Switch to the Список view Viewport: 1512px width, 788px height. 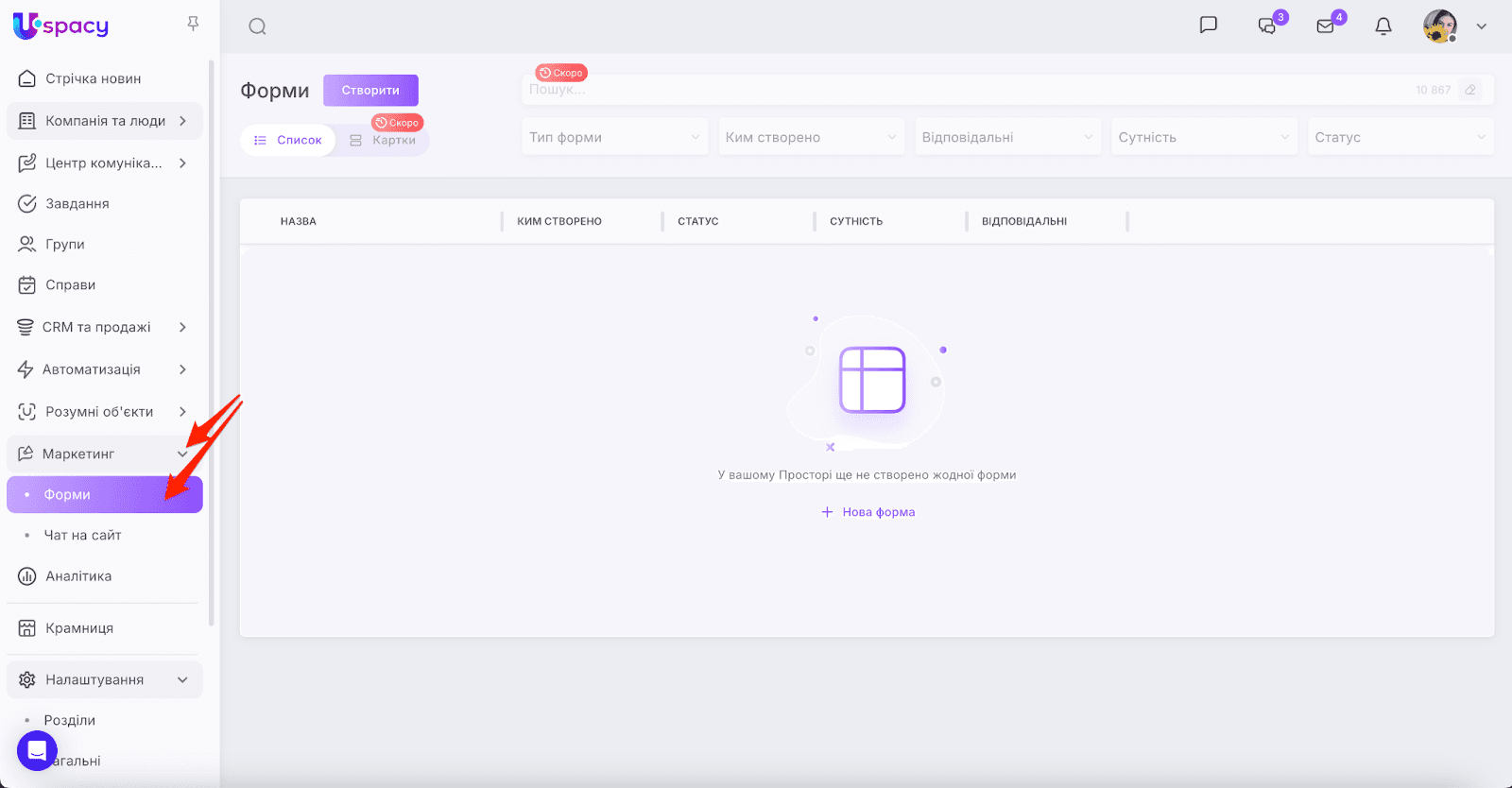tap(288, 140)
